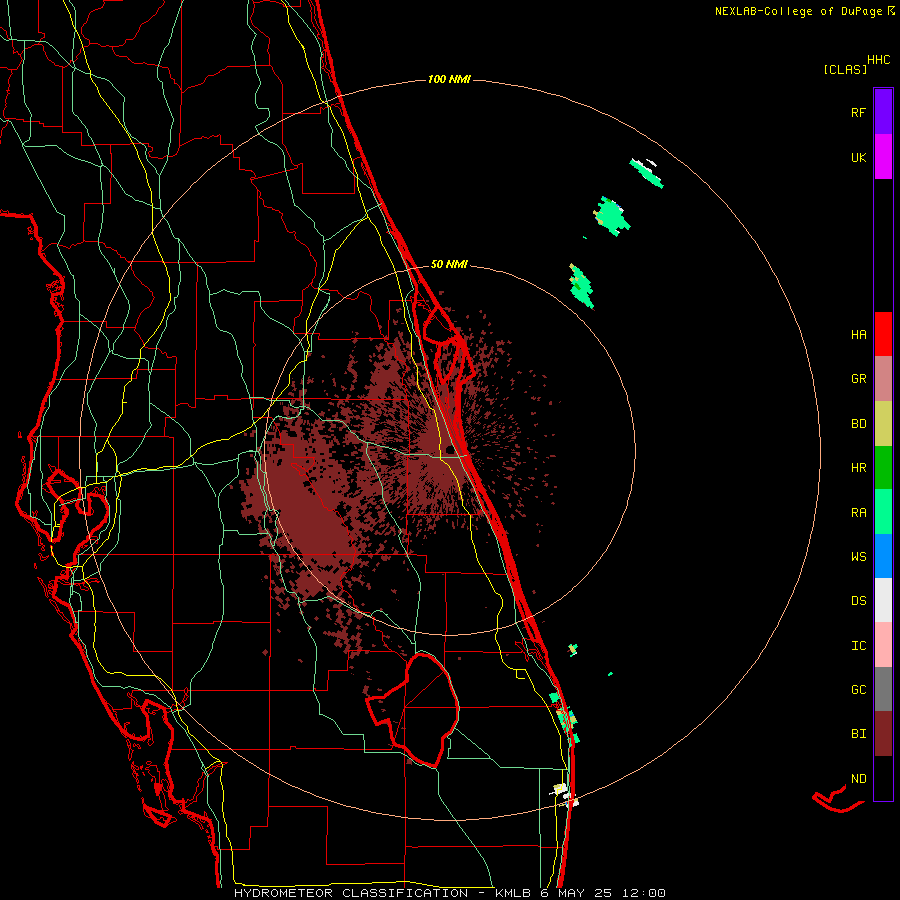Click the ND black legend swatch
This screenshot has width=900, height=900.
pyautogui.click(x=883, y=778)
